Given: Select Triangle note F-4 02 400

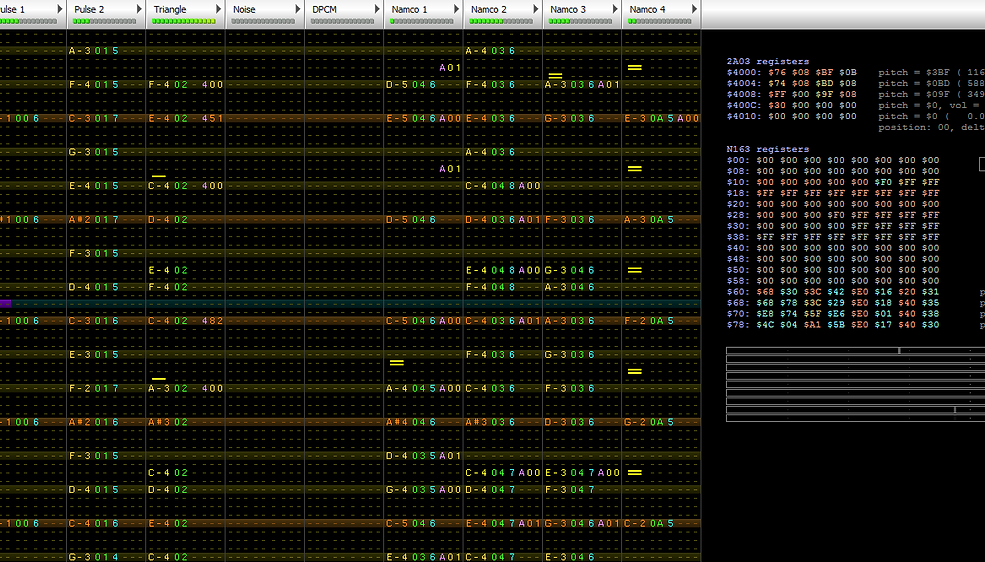Looking at the screenshot, I should 186,85.
